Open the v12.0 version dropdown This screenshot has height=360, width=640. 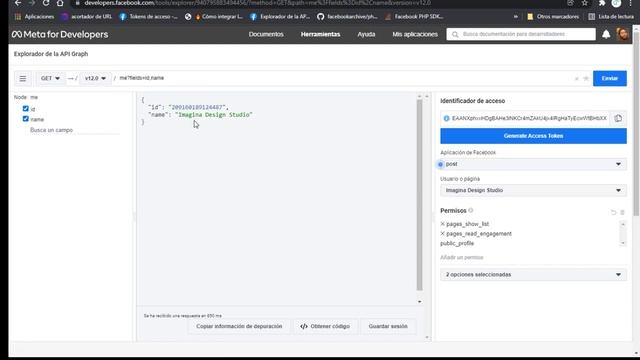click(95, 78)
